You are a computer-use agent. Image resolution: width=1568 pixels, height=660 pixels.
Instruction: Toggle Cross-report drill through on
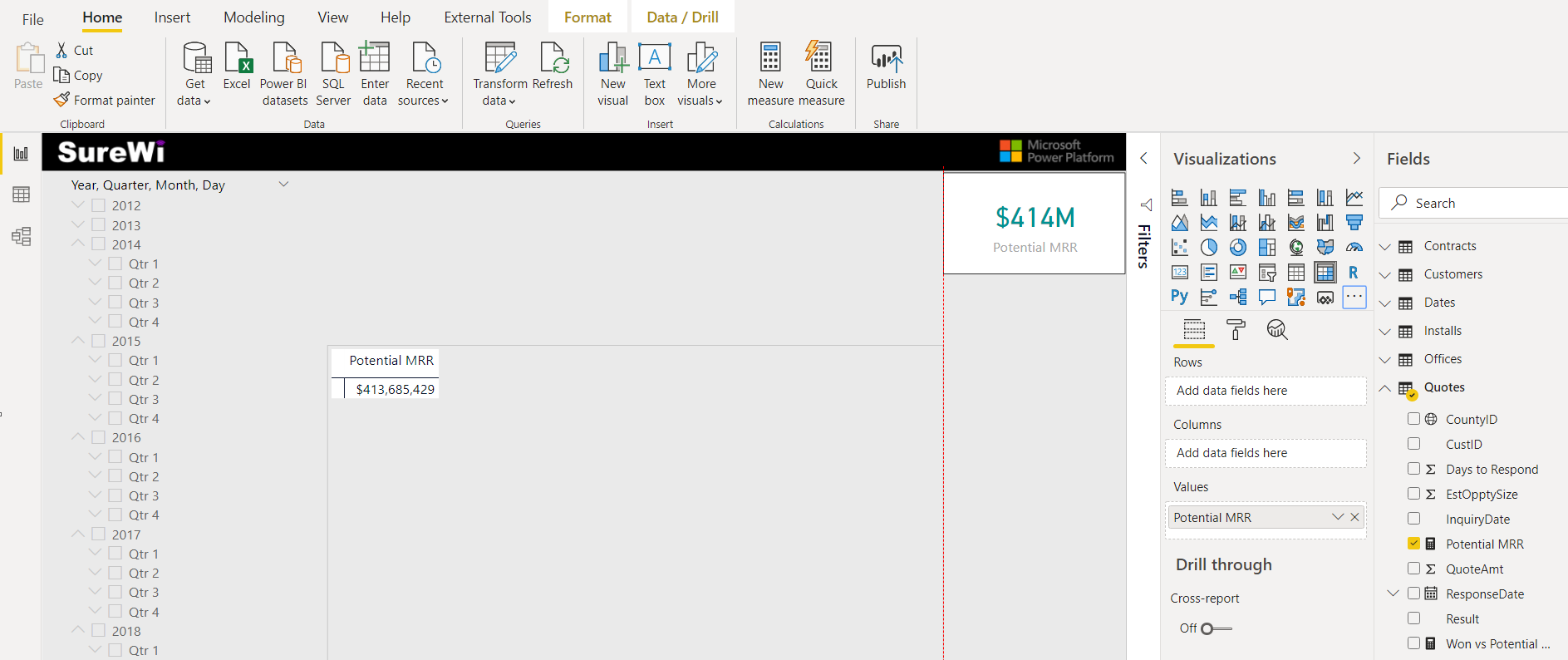pos(1217,628)
